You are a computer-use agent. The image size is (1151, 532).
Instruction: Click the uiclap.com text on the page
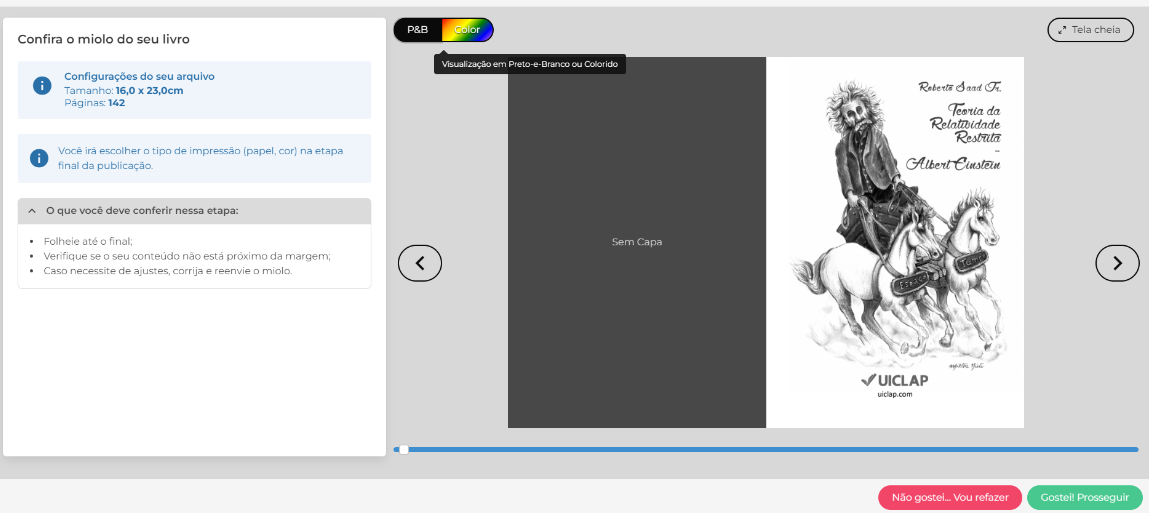tap(894, 394)
